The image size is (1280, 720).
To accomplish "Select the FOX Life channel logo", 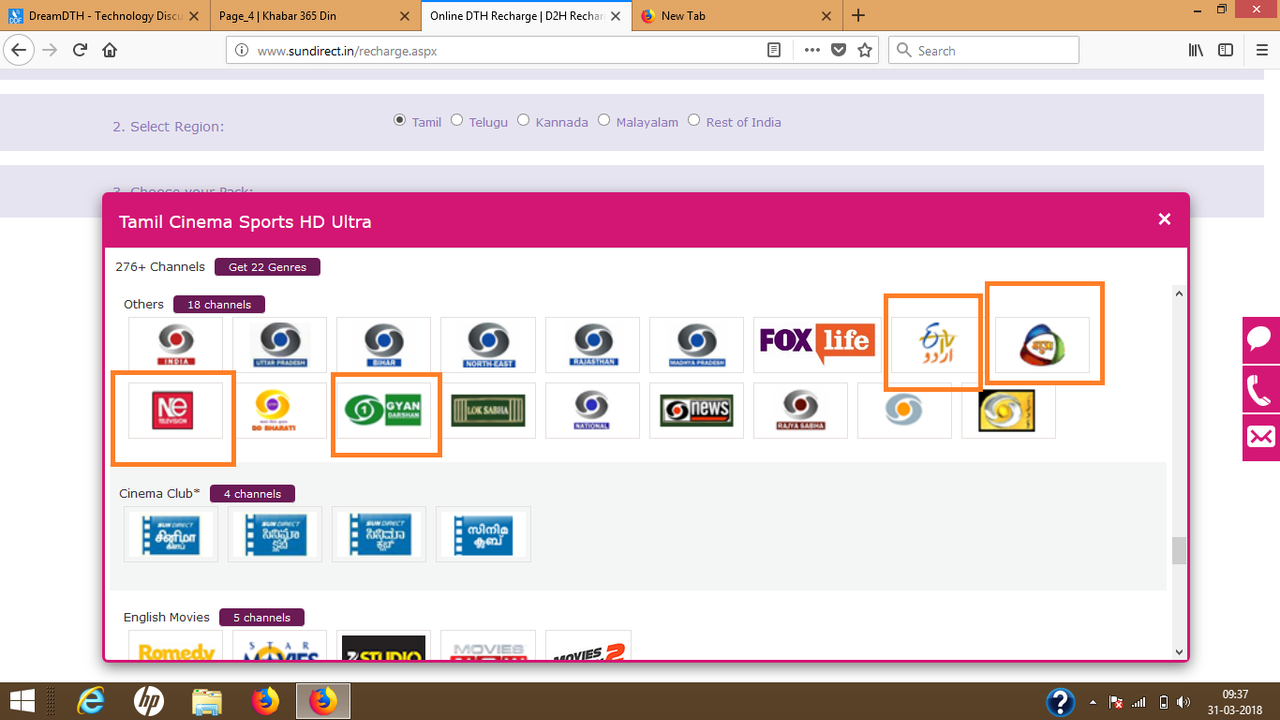I will click(x=815, y=345).
